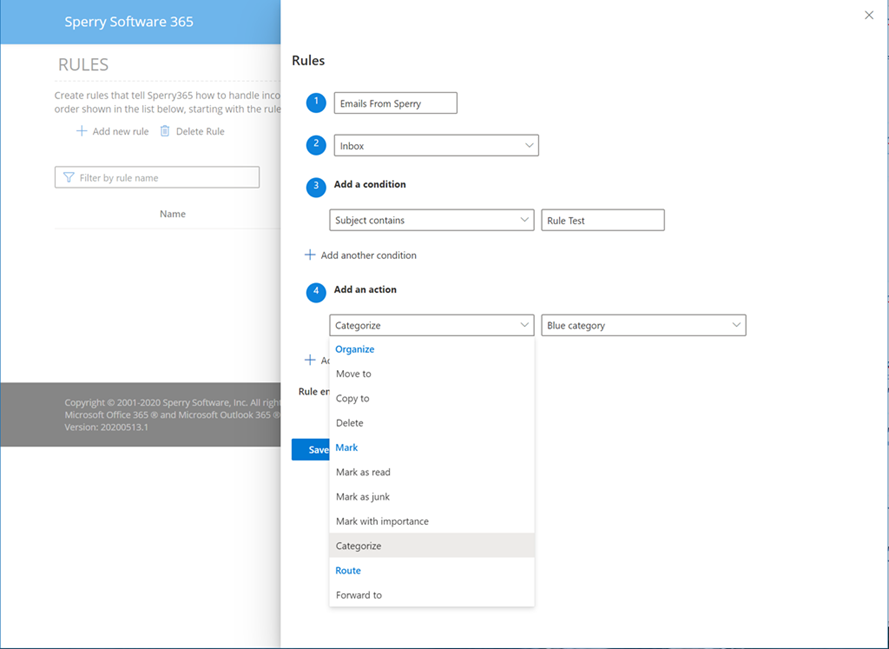Choose 'Copy to' action
Screen dimensions: 889x649
tap(431, 398)
